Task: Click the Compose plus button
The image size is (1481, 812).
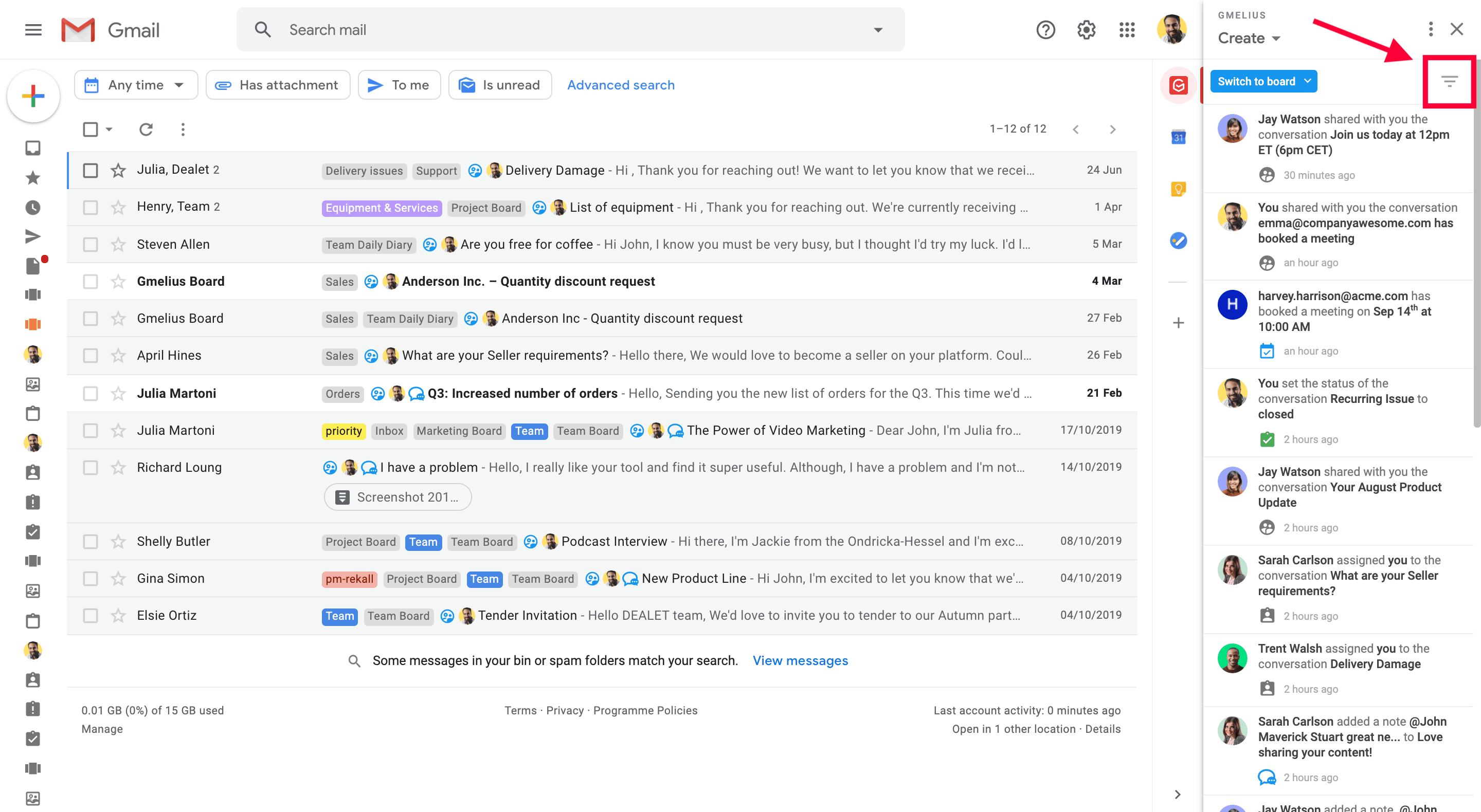Action: (x=33, y=96)
